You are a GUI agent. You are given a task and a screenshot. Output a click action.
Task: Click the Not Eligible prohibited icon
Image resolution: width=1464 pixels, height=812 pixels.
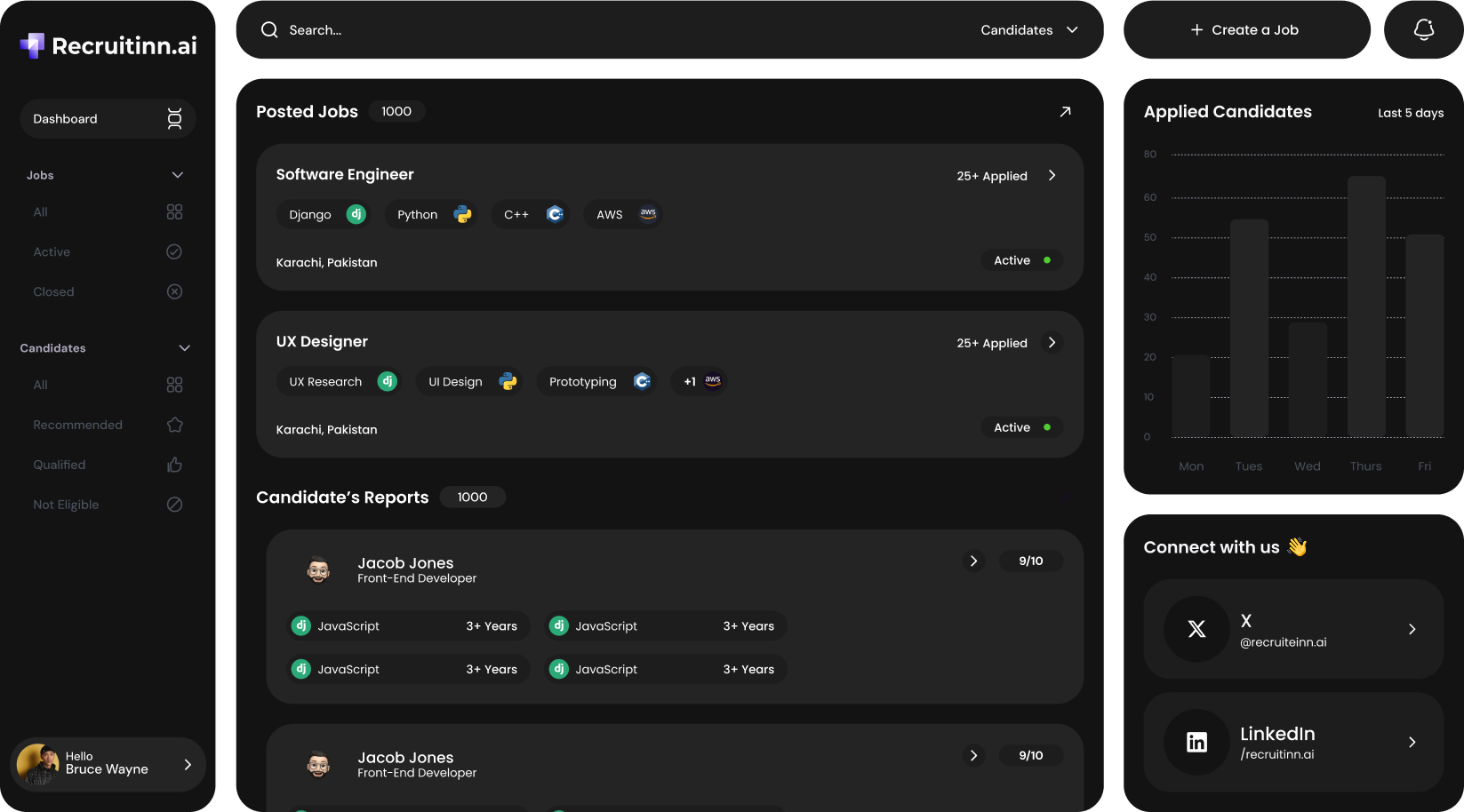coord(174,504)
